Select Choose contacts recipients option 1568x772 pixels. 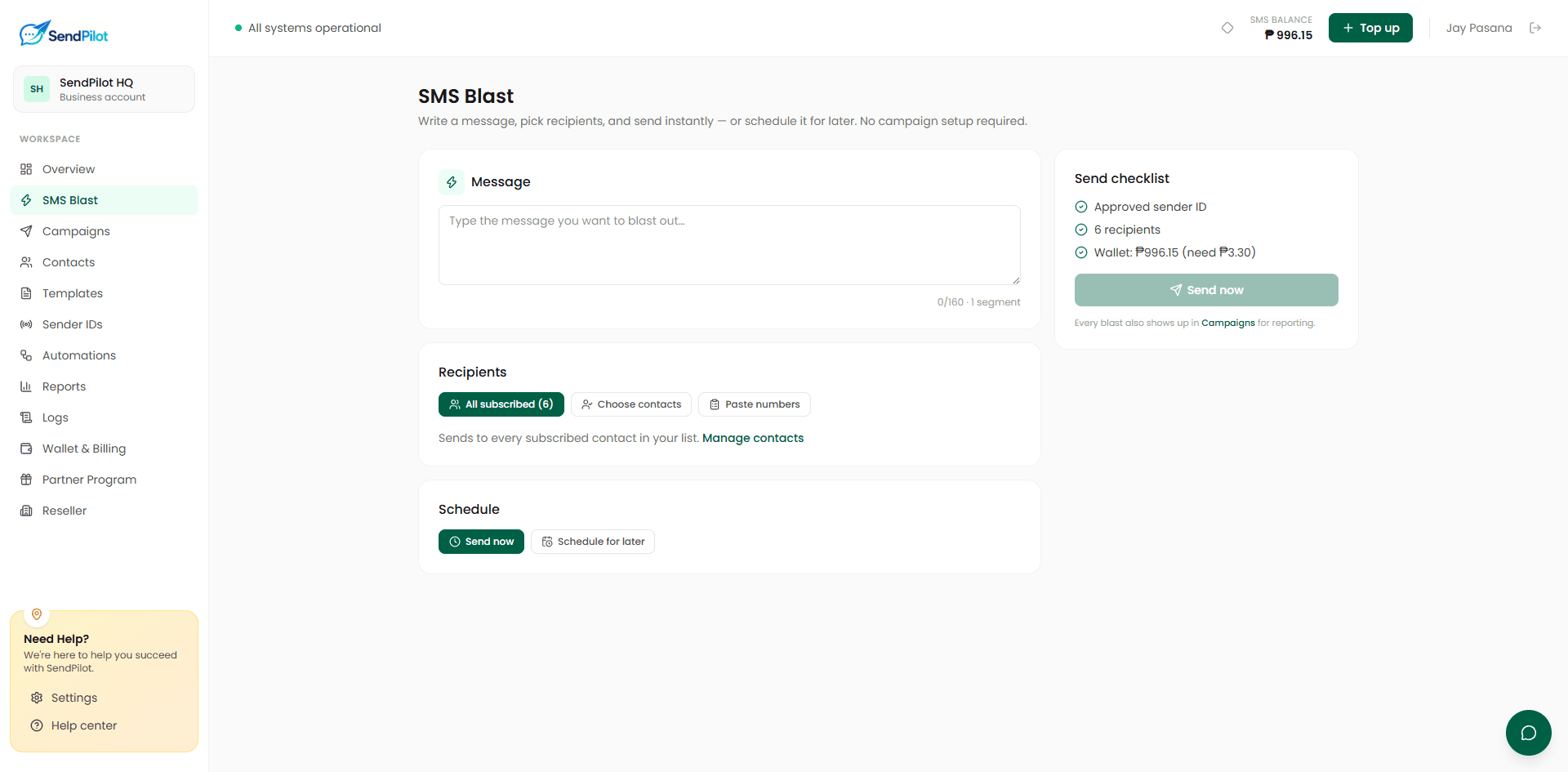631,404
